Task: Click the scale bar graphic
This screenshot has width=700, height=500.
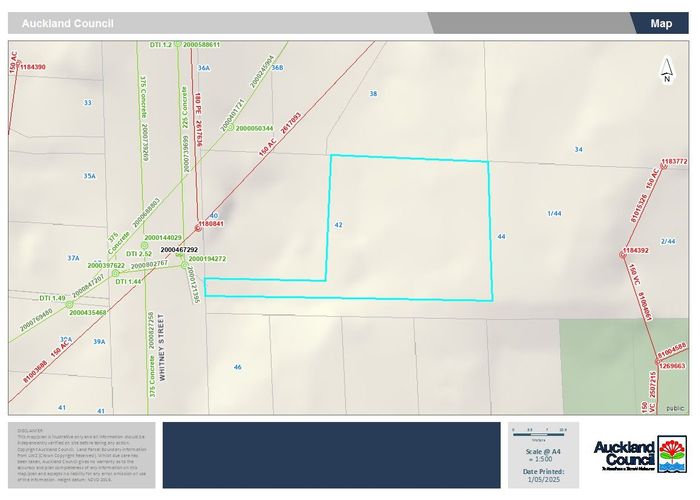Action: click(x=540, y=433)
